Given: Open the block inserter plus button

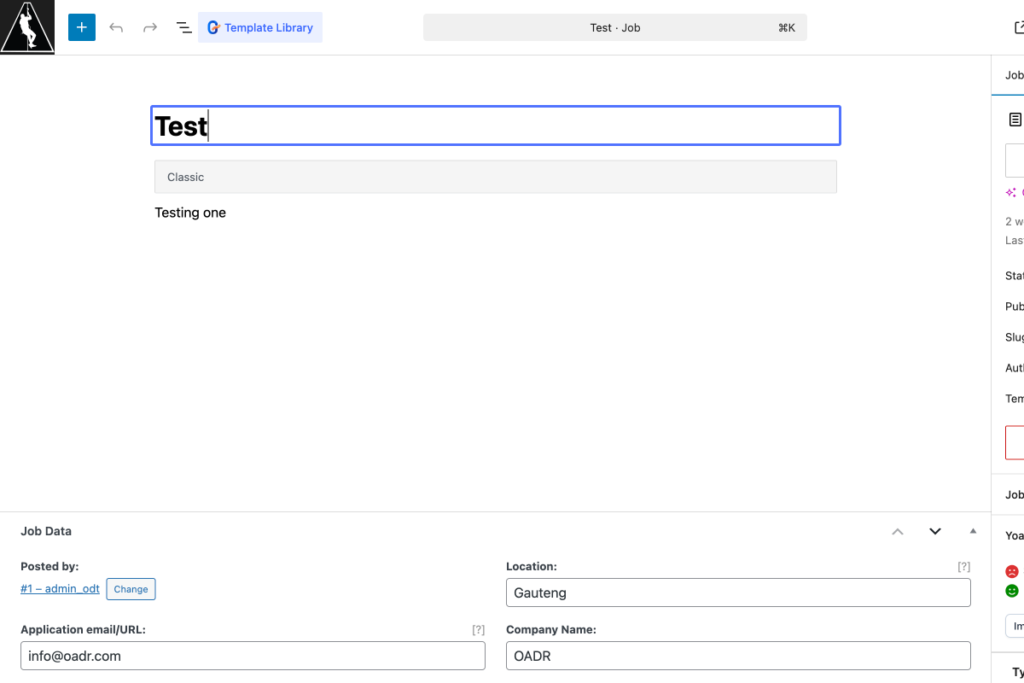Looking at the screenshot, I should (82, 27).
